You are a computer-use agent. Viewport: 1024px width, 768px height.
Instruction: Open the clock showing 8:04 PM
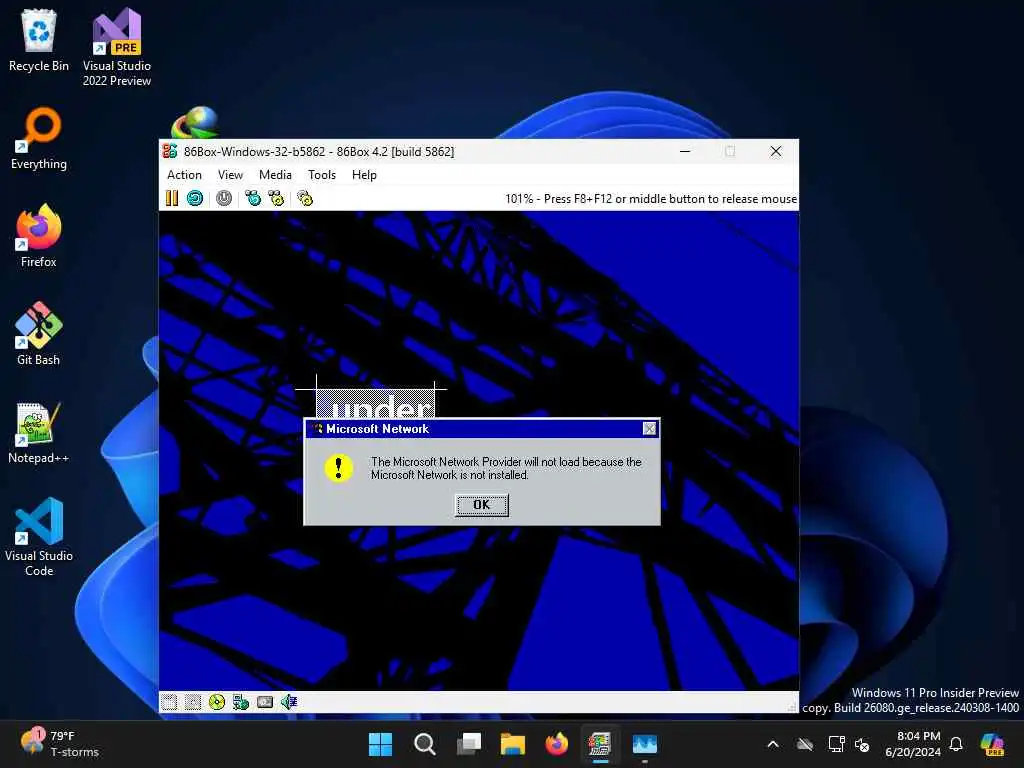pyautogui.click(x=913, y=744)
